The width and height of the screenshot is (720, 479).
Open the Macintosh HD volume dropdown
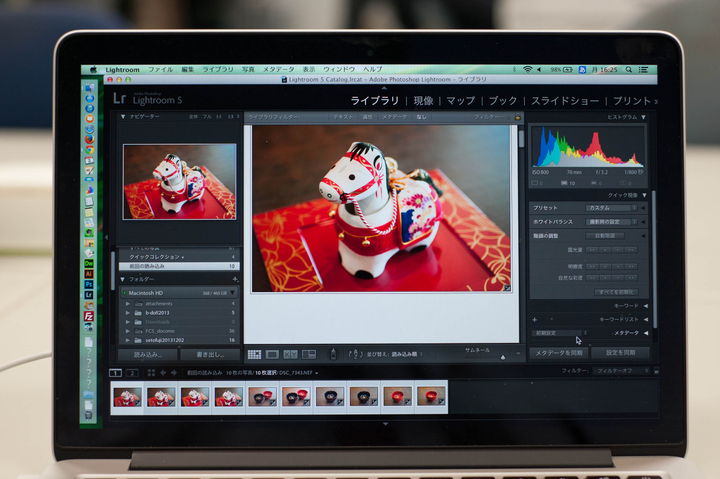click(232, 293)
